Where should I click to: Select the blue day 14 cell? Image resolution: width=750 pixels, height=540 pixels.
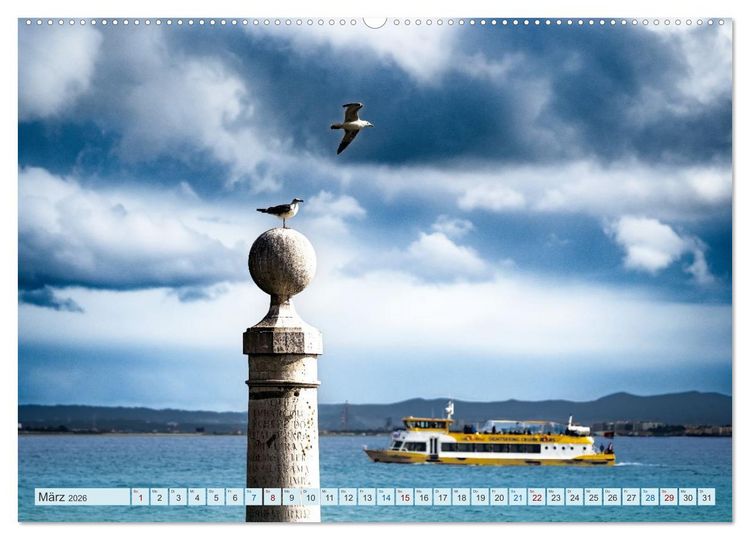(386, 497)
